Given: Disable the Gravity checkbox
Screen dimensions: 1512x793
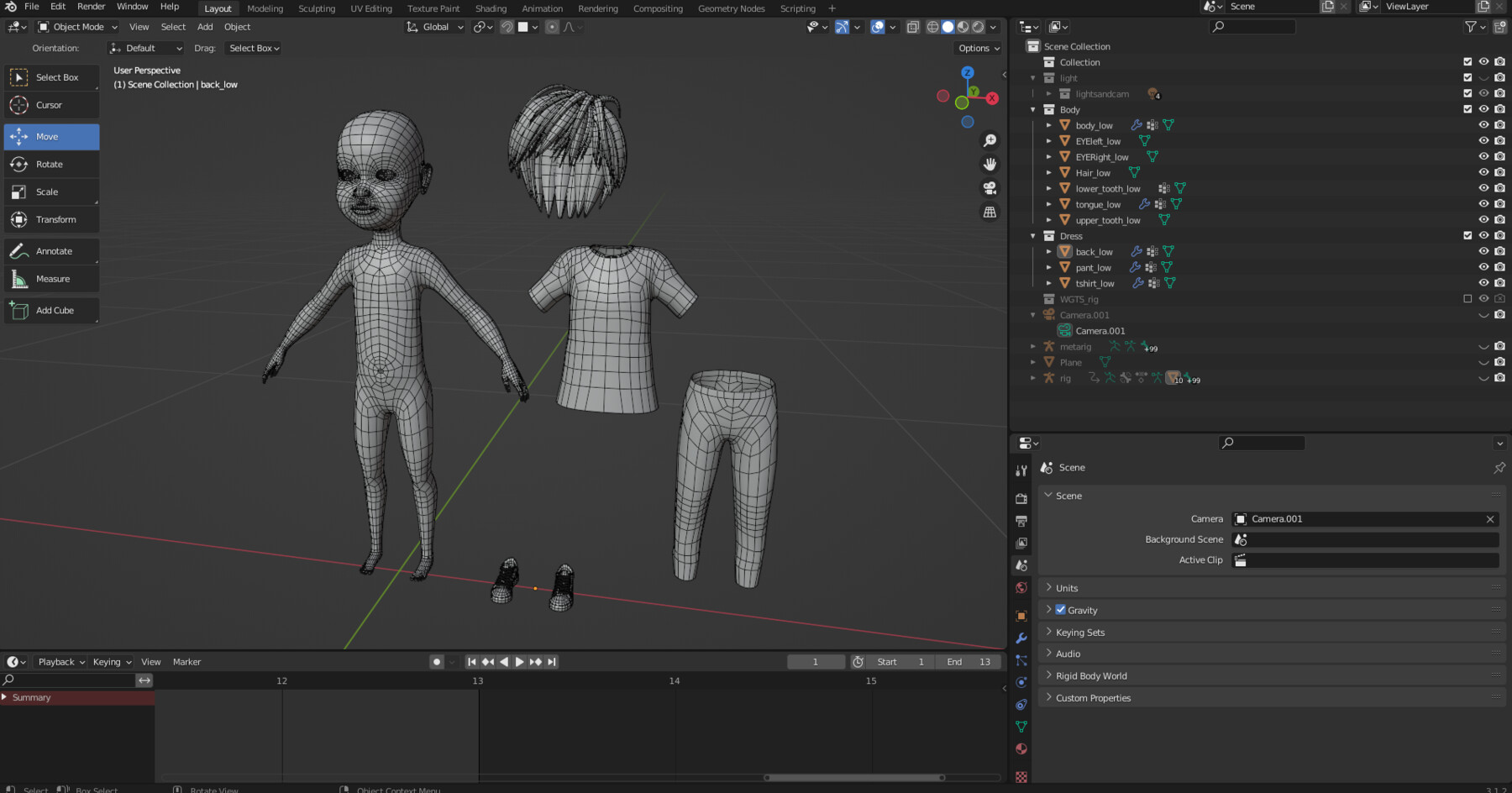Looking at the screenshot, I should click(x=1060, y=610).
